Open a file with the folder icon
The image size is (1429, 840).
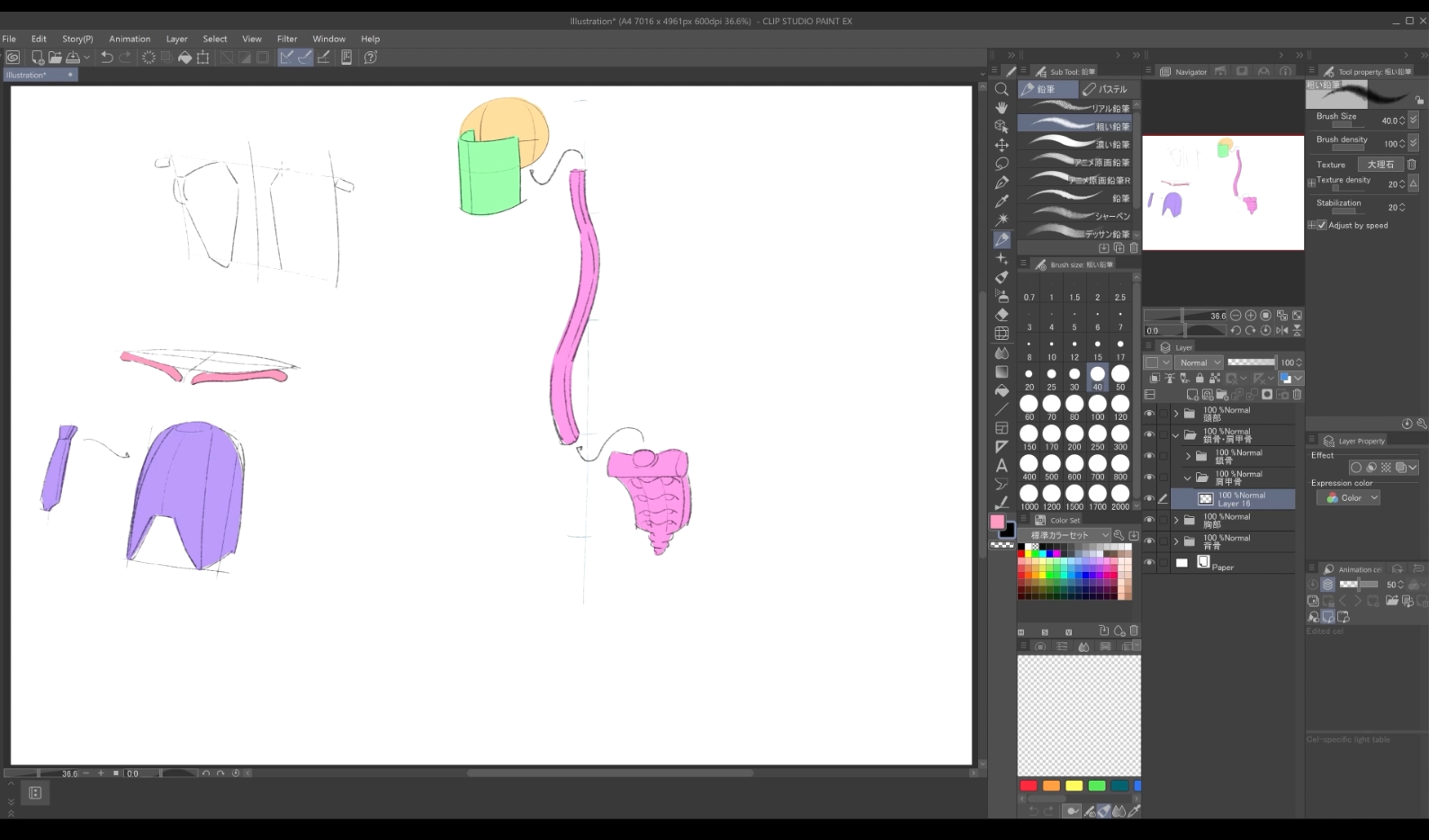point(55,58)
